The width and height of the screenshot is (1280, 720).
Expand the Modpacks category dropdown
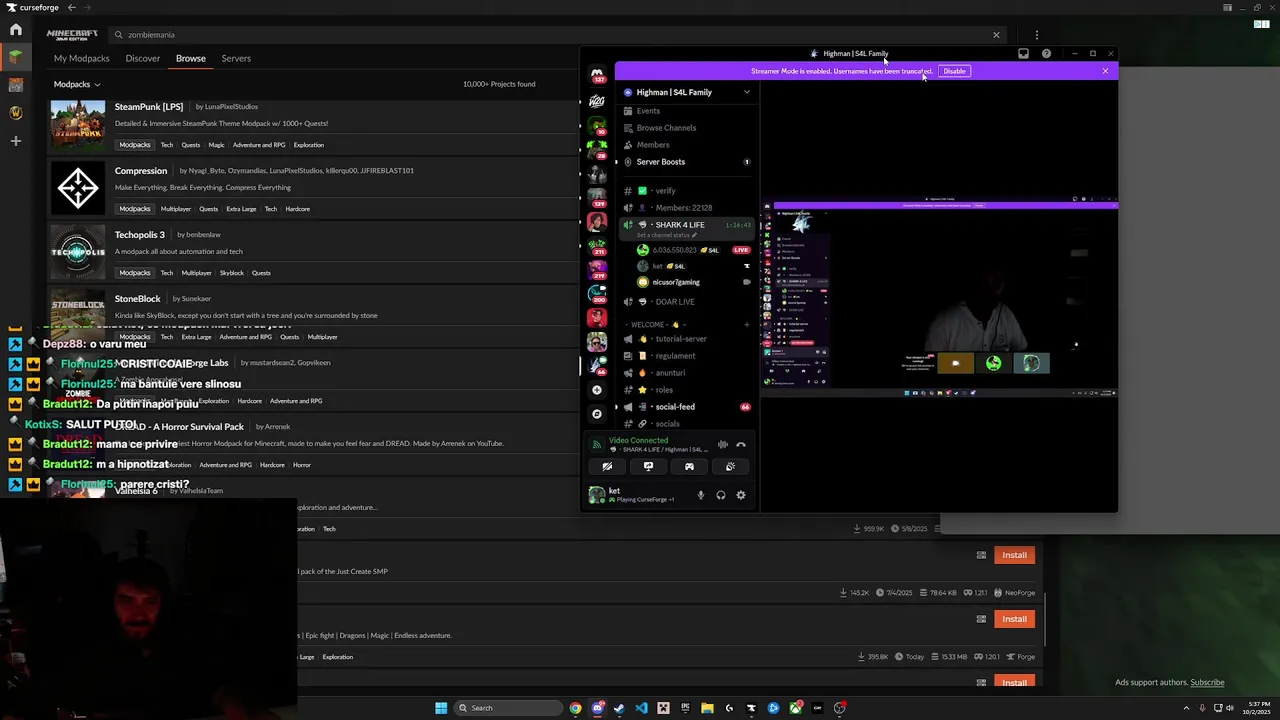pos(77,84)
